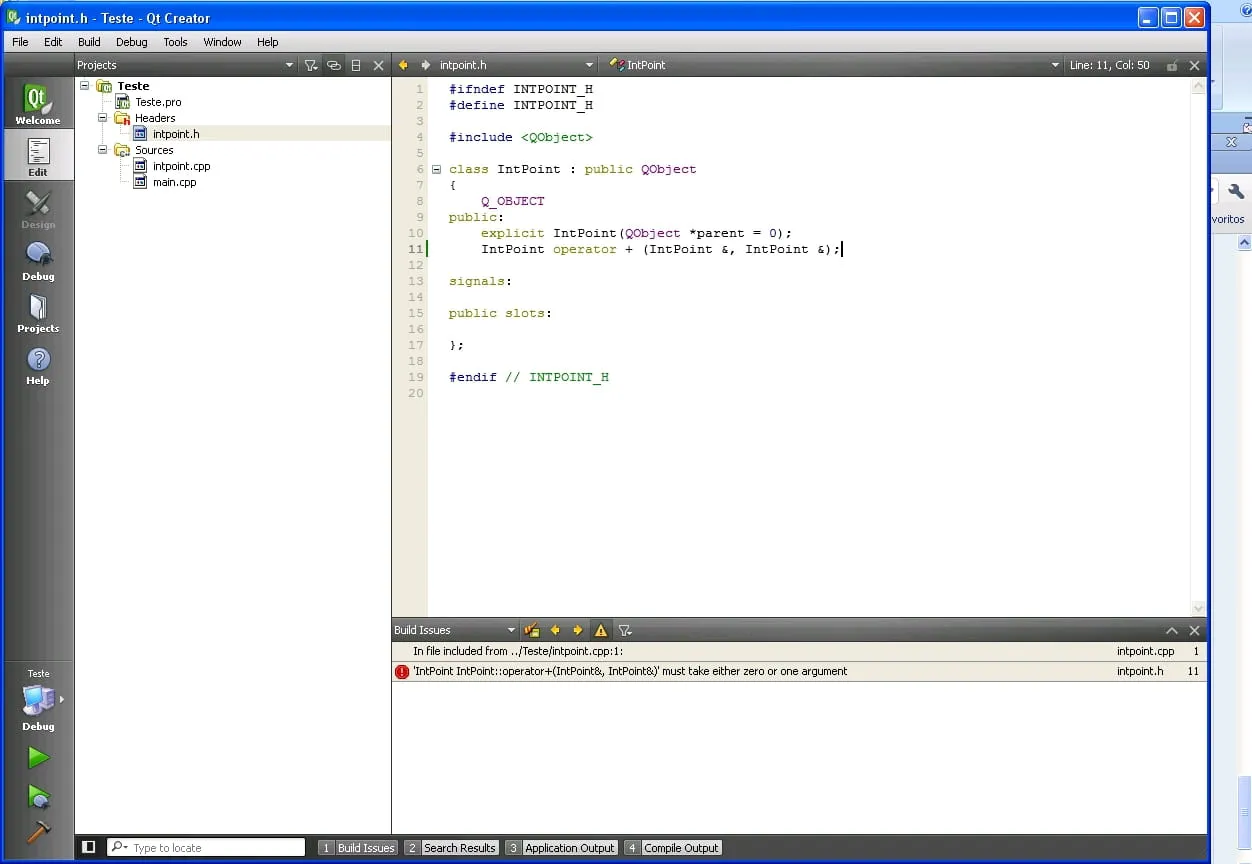Click the filter icon in Projects panel
This screenshot has height=864, width=1252.
pyautogui.click(x=311, y=65)
